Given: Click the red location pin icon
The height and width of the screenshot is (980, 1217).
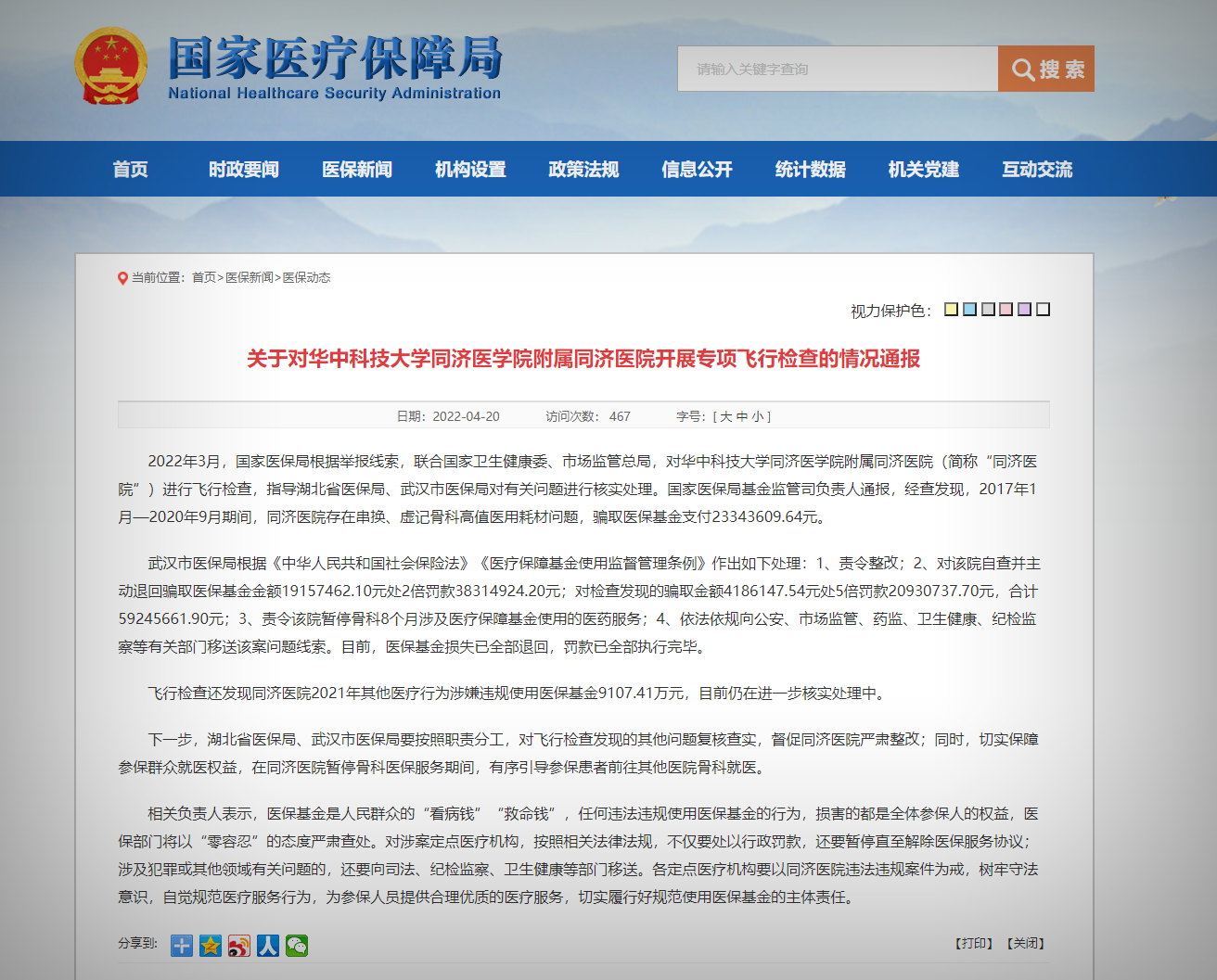Looking at the screenshot, I should point(122,278).
